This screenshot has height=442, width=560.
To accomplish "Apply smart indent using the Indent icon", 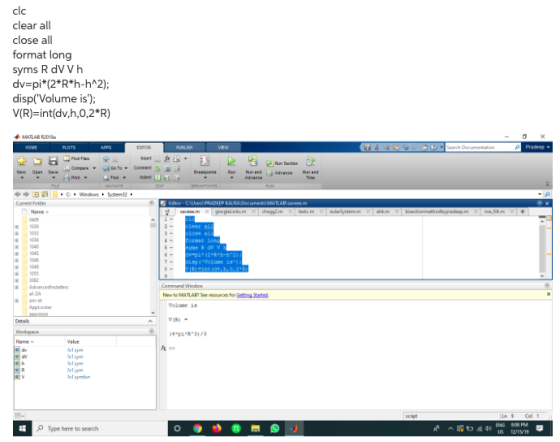I will click(157, 178).
